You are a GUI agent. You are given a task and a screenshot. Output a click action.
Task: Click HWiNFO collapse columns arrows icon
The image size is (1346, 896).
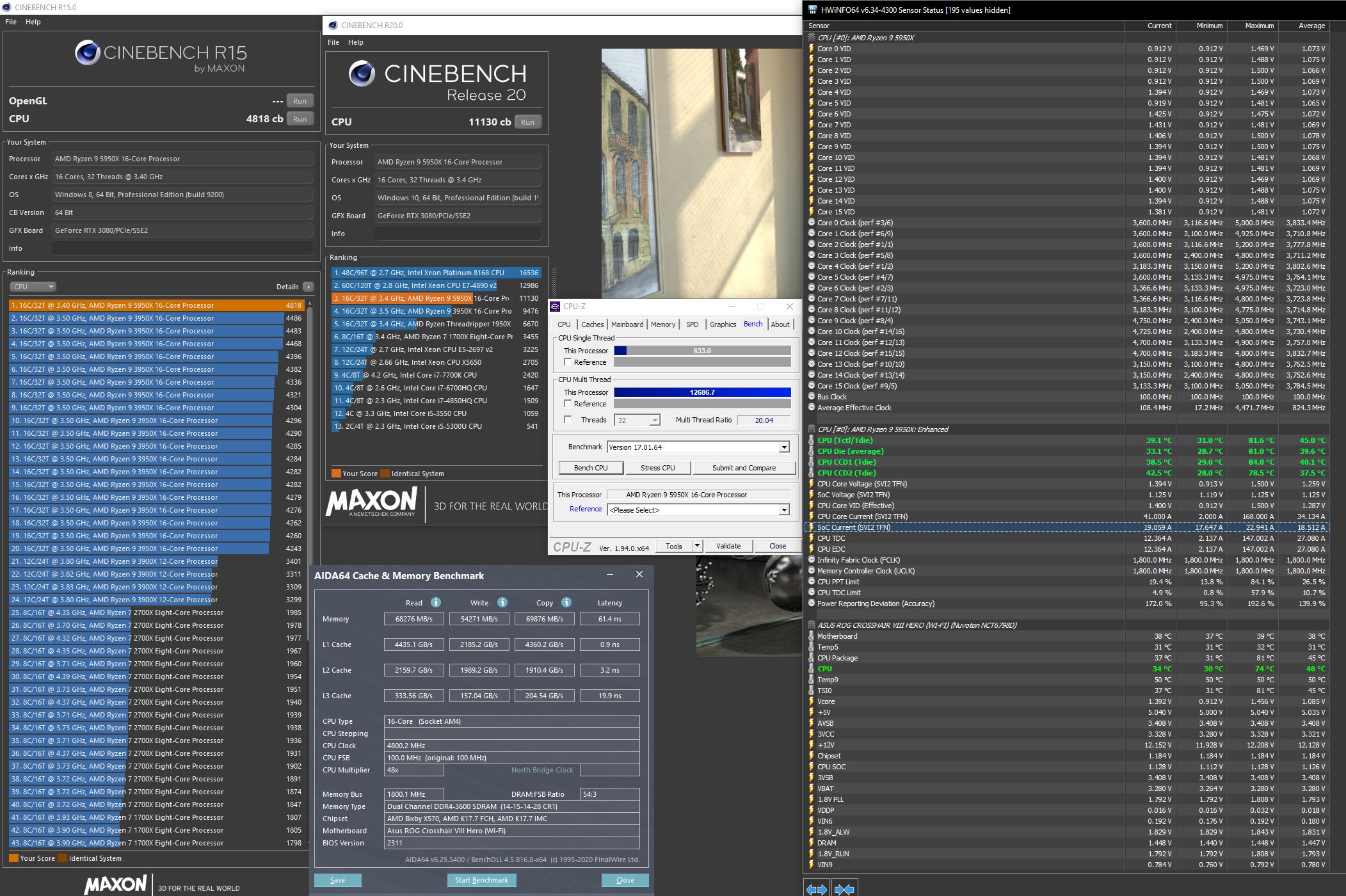click(844, 889)
